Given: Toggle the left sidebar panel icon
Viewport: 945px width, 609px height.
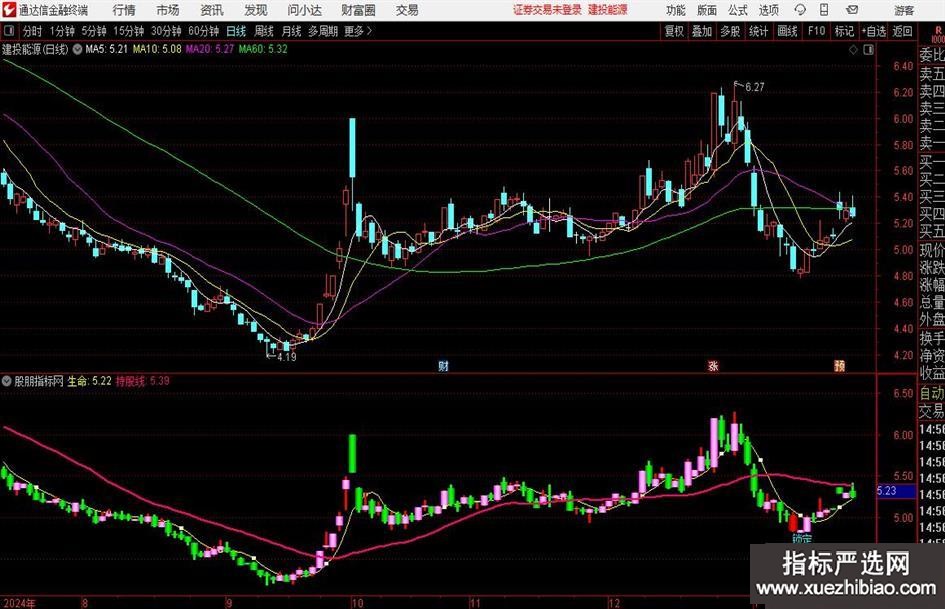Looking at the screenshot, I should point(8,31).
